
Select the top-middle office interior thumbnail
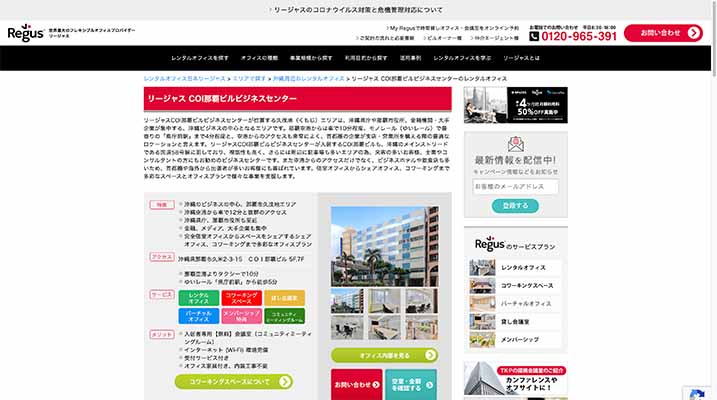point(384,301)
